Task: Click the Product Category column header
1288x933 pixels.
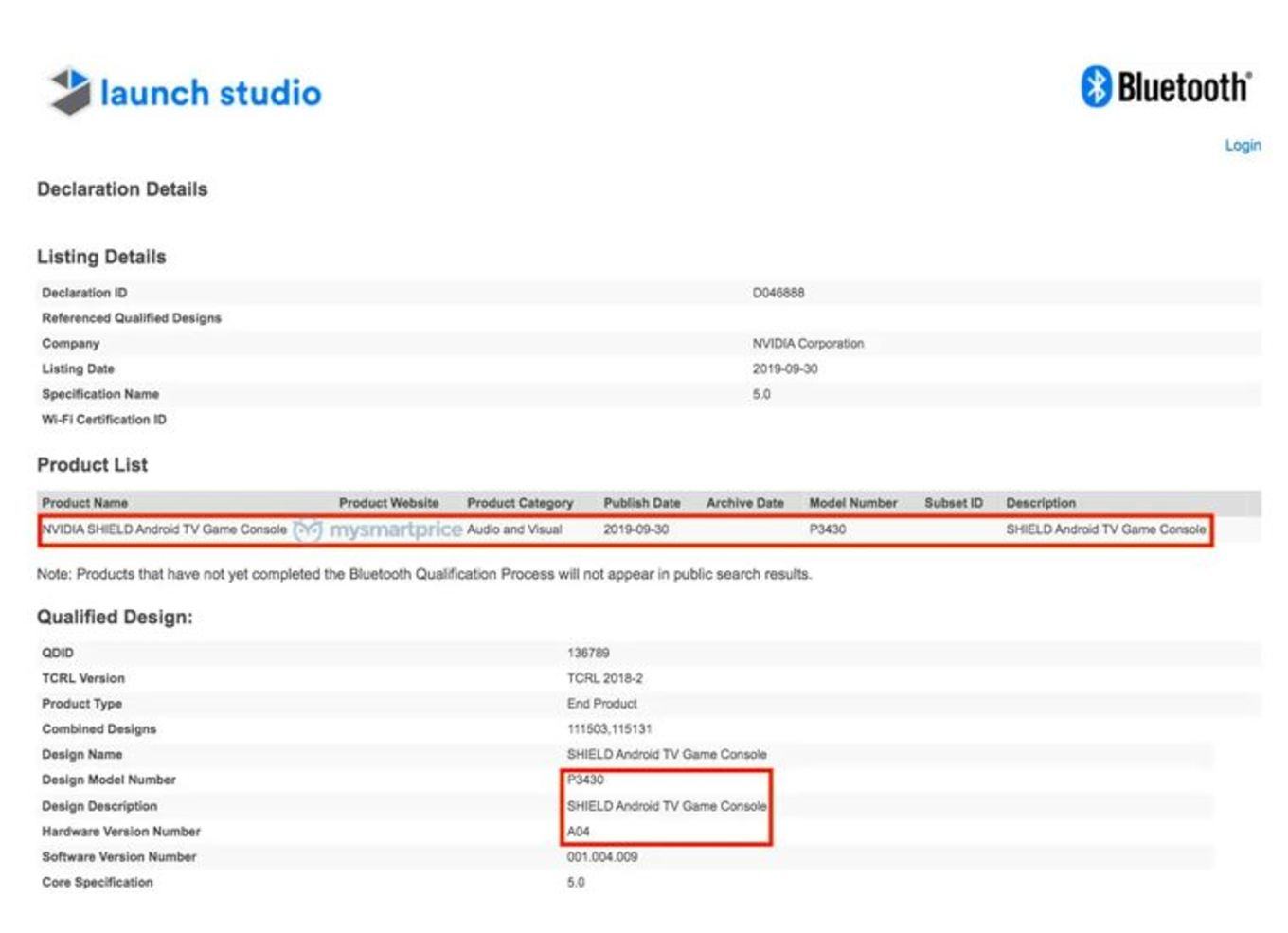Action: click(x=520, y=503)
